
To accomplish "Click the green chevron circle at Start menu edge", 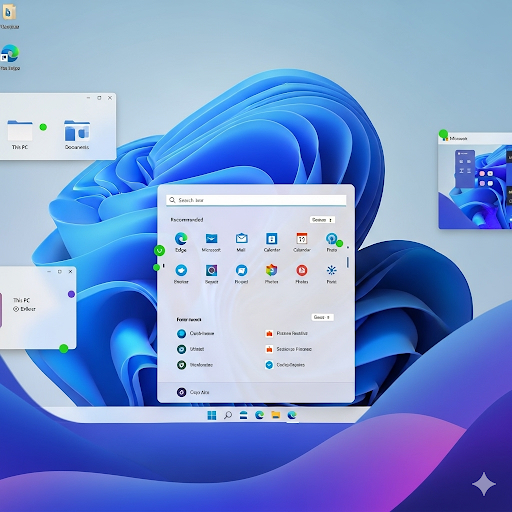I will [x=159, y=250].
